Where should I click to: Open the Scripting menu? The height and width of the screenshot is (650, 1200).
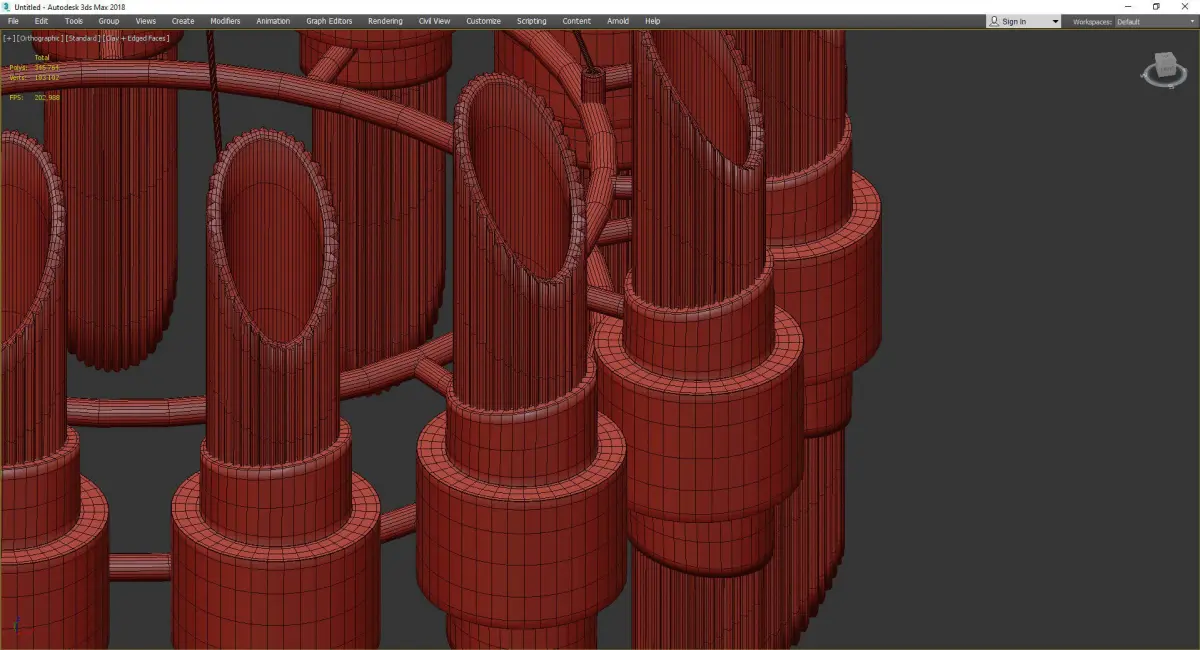[532, 21]
